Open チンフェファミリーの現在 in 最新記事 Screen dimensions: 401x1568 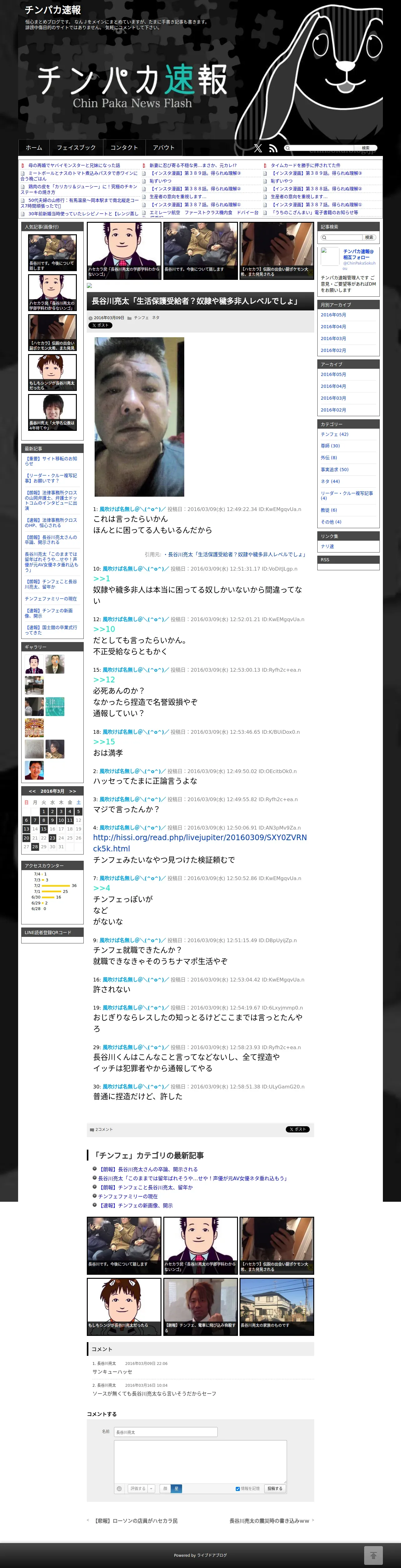click(51, 598)
